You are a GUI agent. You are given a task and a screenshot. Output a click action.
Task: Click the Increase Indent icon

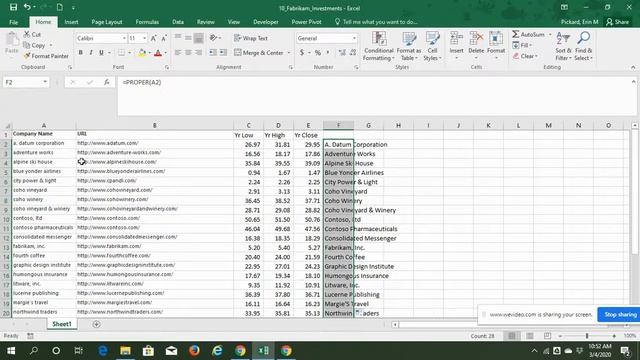click(x=223, y=53)
